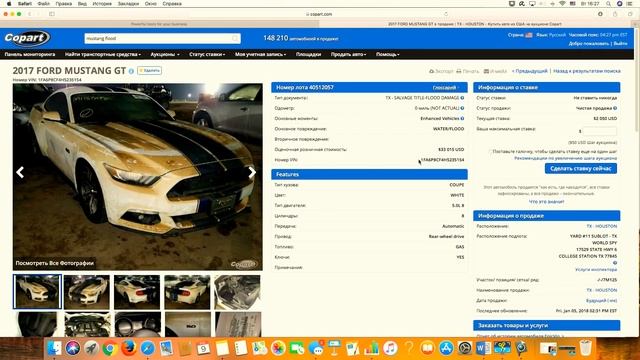Screen dimensions: 640x360
Task: Open the History menu in menu bar
Action: 102,4
